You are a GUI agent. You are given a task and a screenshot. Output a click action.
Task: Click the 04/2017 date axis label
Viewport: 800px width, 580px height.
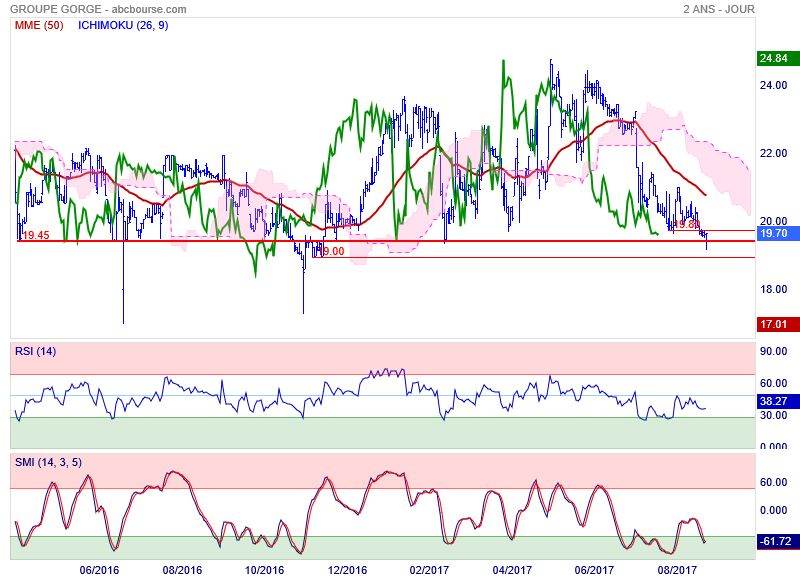point(512,570)
